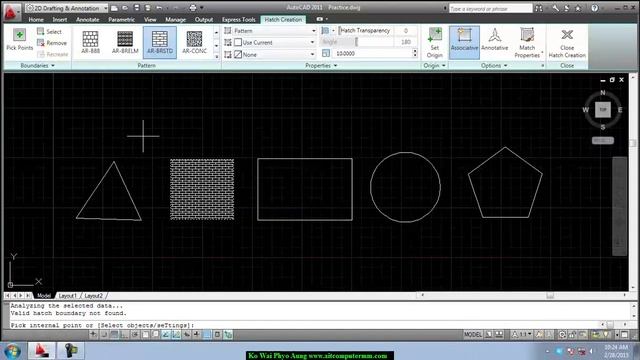Viewport: 640px width, 360px height.
Task: Select the Hatch Creation ribbon tab
Action: click(x=283, y=20)
